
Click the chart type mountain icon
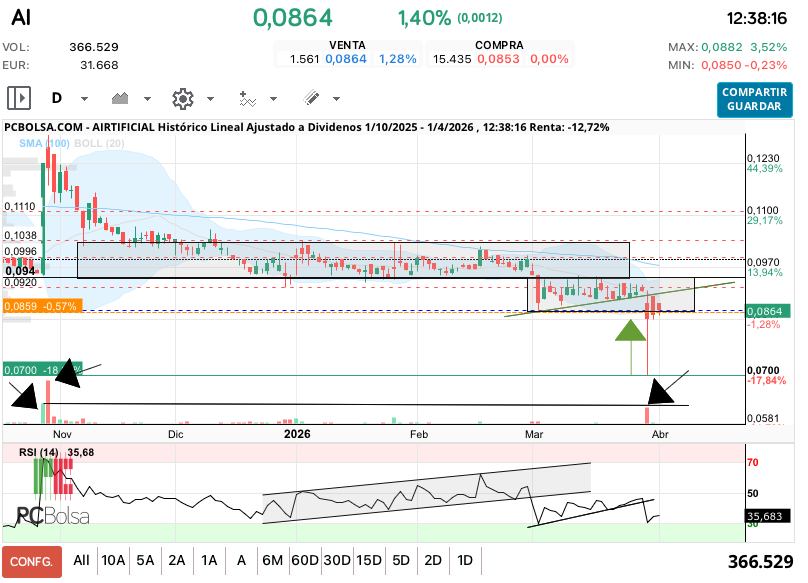pos(122,98)
